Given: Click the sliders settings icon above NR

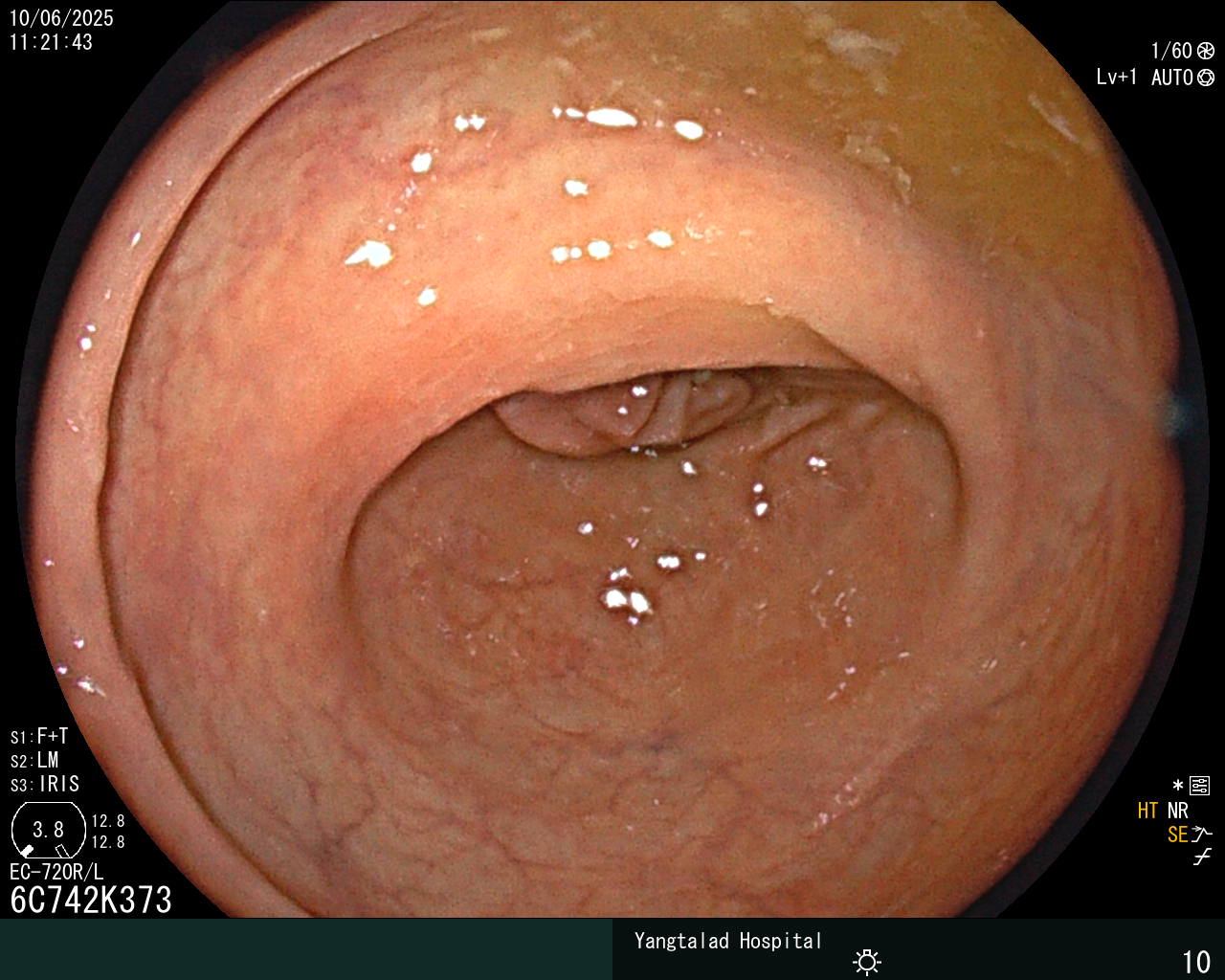Looking at the screenshot, I should (x=1200, y=787).
